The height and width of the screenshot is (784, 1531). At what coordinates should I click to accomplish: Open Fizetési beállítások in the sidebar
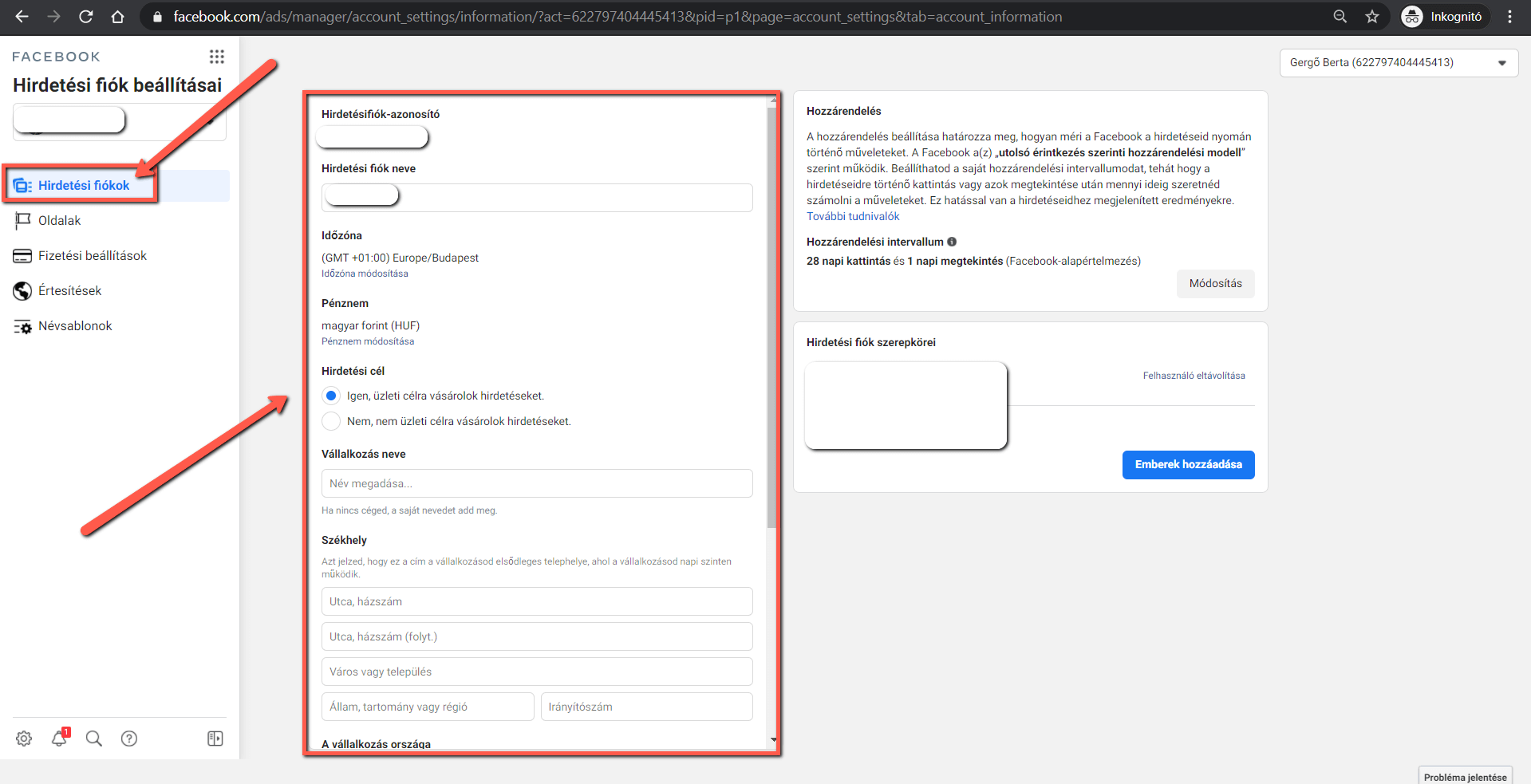tap(93, 256)
